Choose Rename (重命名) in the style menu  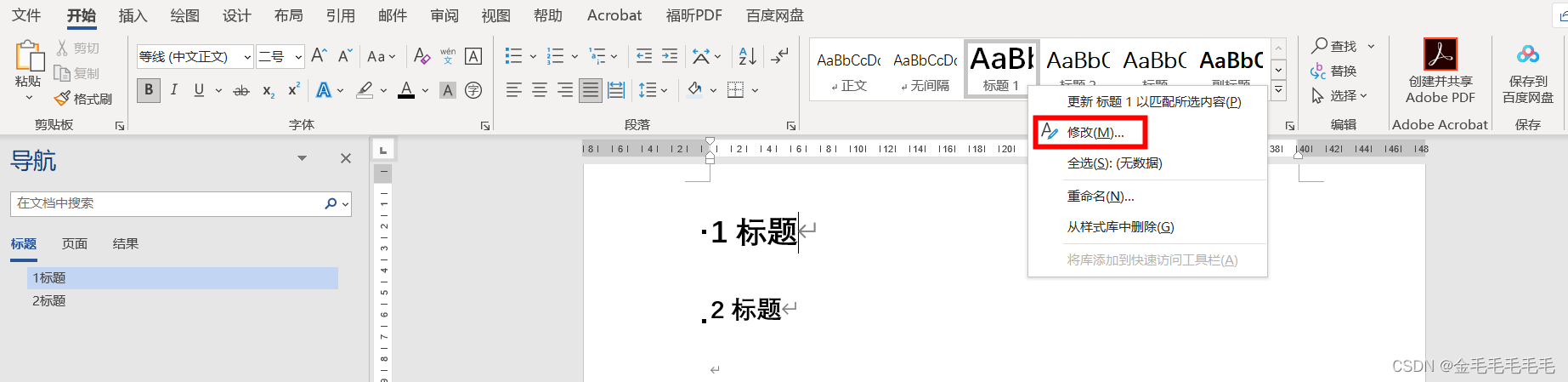(1101, 197)
